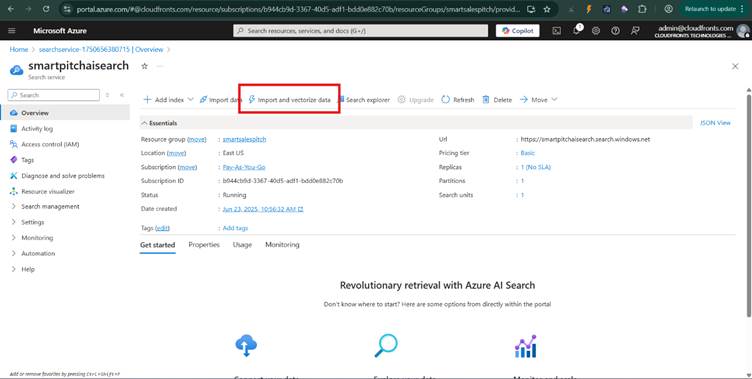The image size is (752, 379).
Task: Open searchservice-1750656380715 Overview breadcrumb
Action: pos(101,49)
